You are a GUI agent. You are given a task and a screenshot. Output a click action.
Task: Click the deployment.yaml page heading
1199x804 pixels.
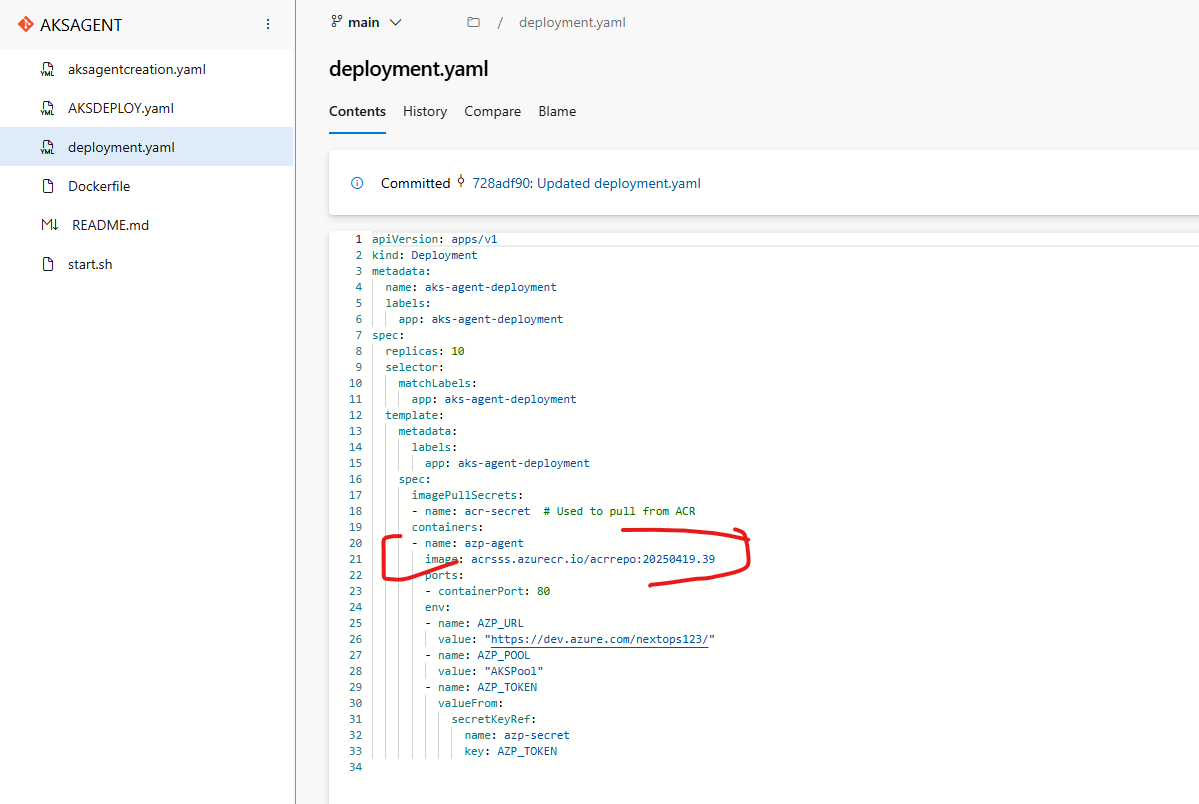[408, 69]
